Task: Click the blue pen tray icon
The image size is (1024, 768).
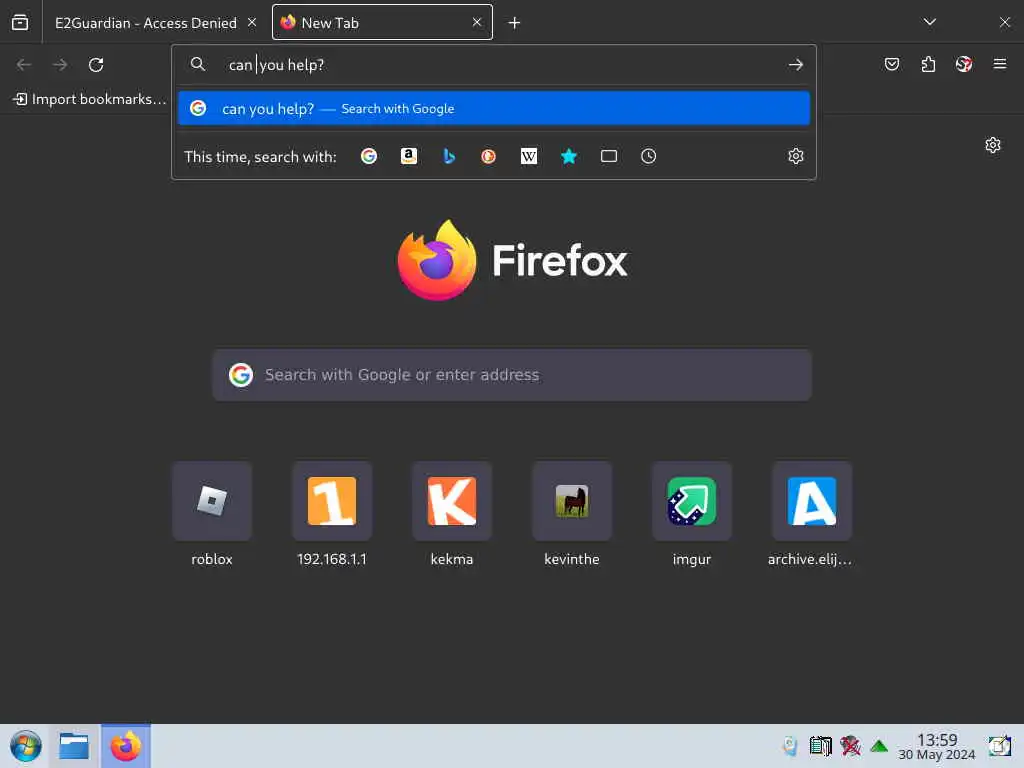Action: (790, 746)
